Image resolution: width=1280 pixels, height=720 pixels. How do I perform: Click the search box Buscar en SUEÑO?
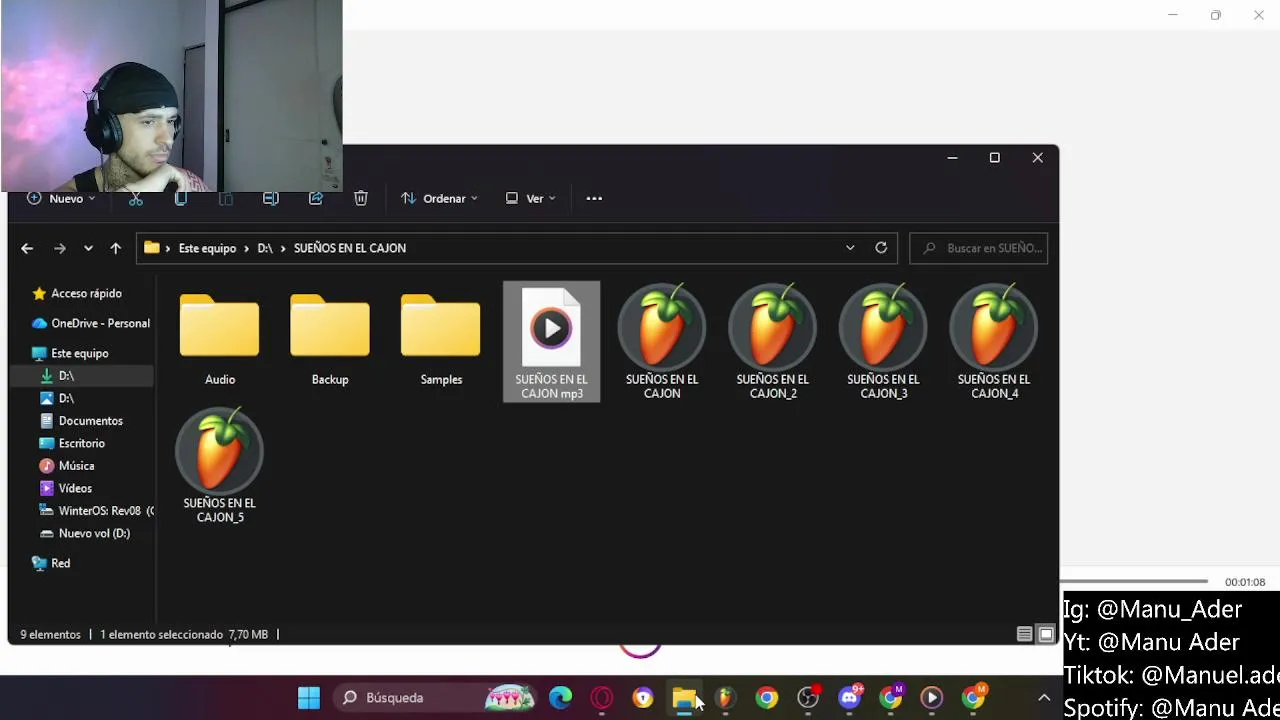[979, 248]
